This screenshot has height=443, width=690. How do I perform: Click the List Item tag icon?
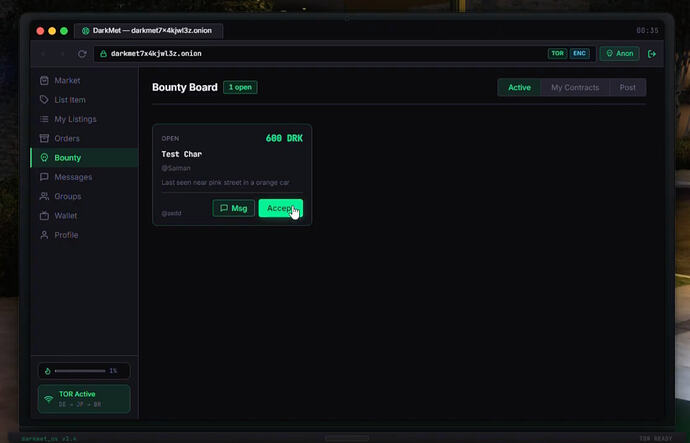point(44,100)
